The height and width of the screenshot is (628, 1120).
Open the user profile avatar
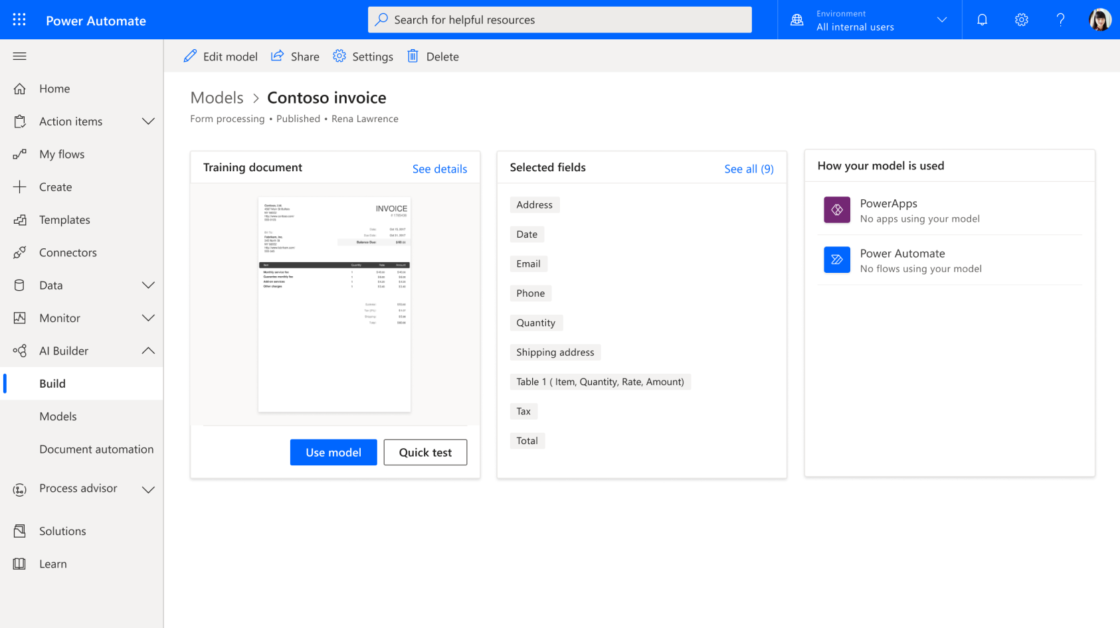pos(1099,20)
